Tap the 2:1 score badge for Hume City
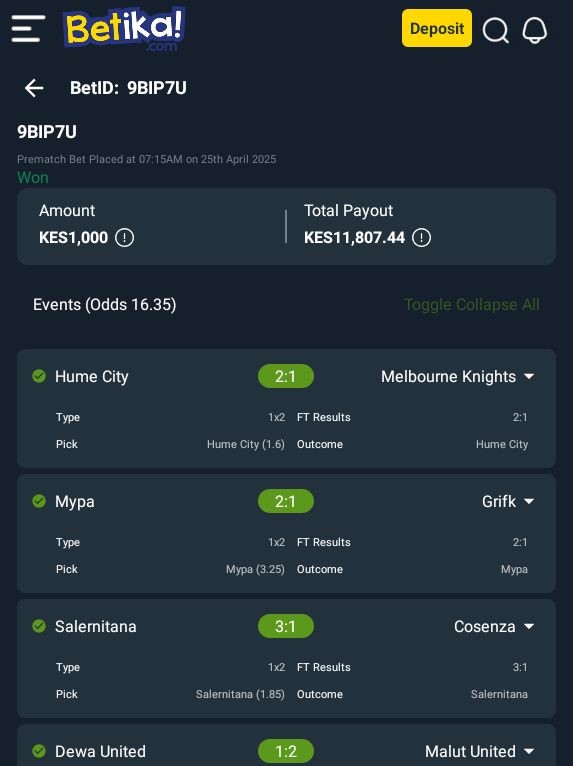This screenshot has height=766, width=573. coord(286,376)
